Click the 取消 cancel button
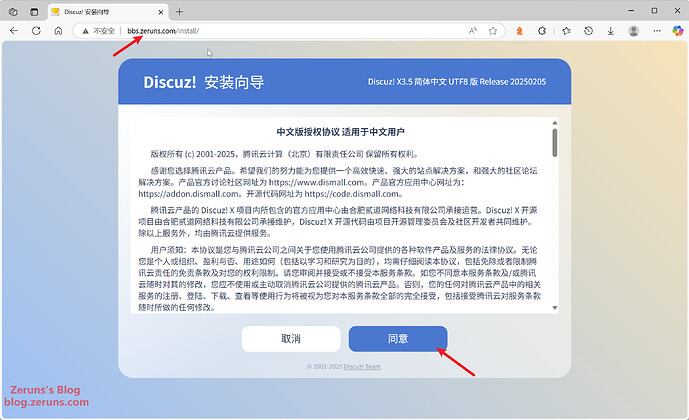 (291, 339)
